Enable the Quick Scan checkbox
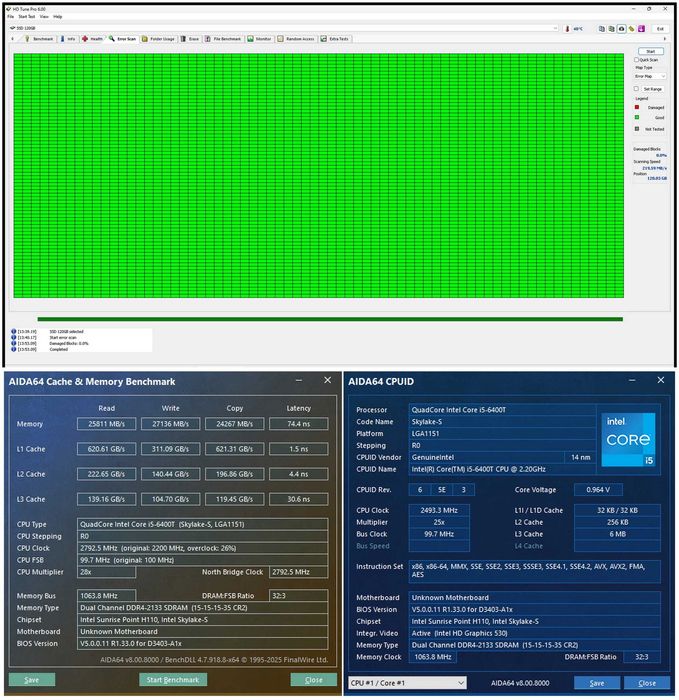The height and width of the screenshot is (700, 679). tap(637, 60)
